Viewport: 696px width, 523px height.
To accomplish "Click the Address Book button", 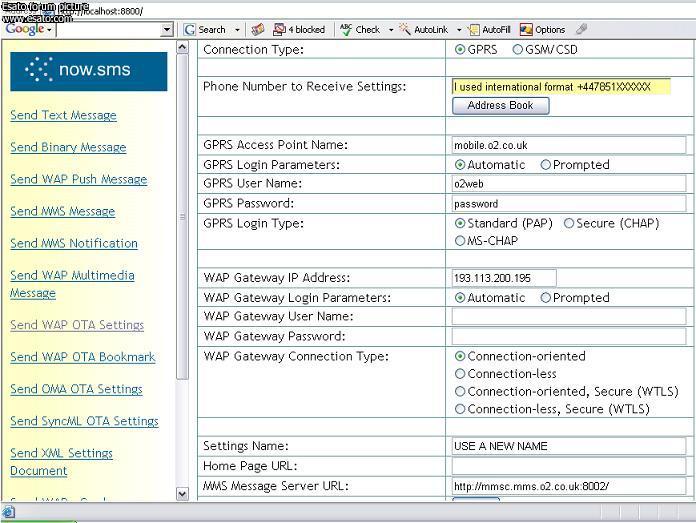I will click(500, 105).
